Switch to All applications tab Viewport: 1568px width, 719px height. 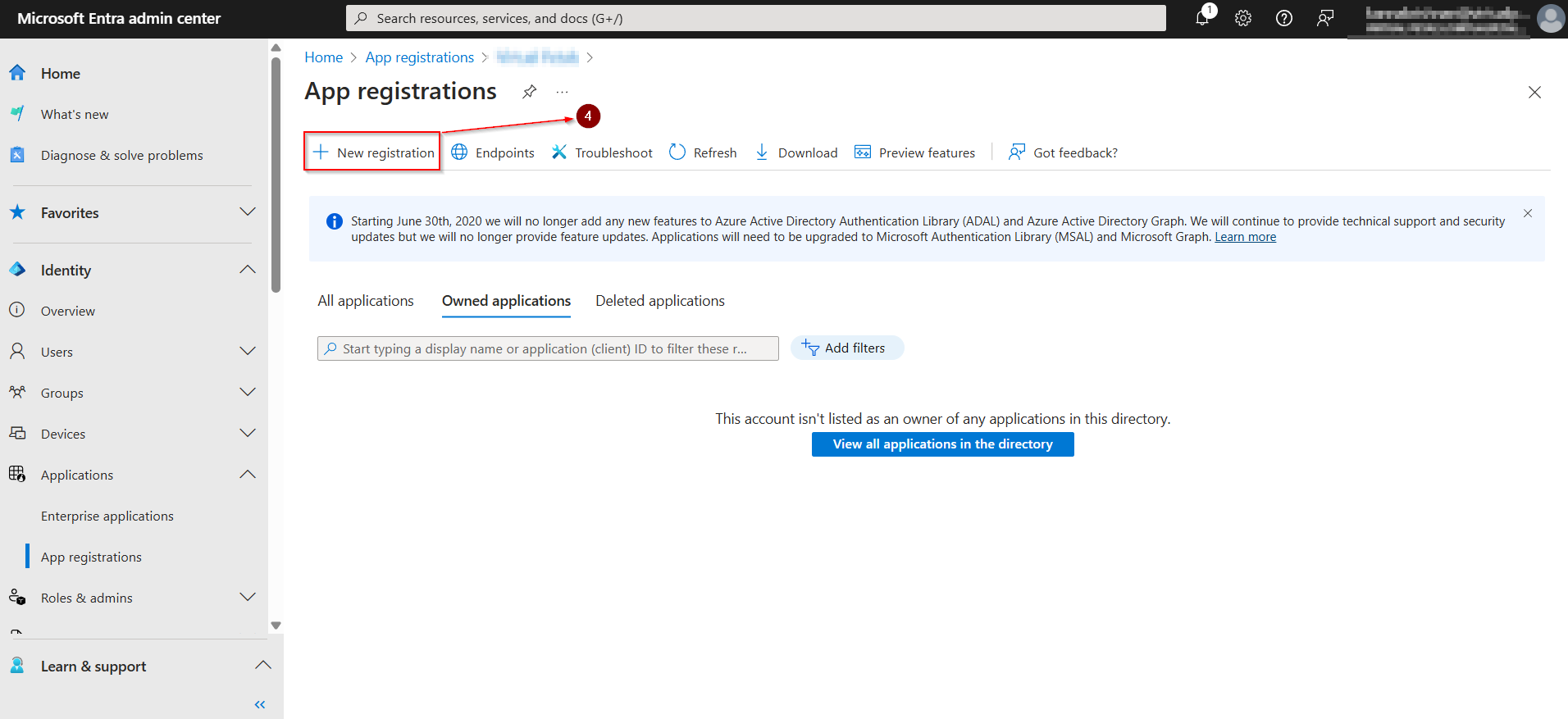click(366, 301)
